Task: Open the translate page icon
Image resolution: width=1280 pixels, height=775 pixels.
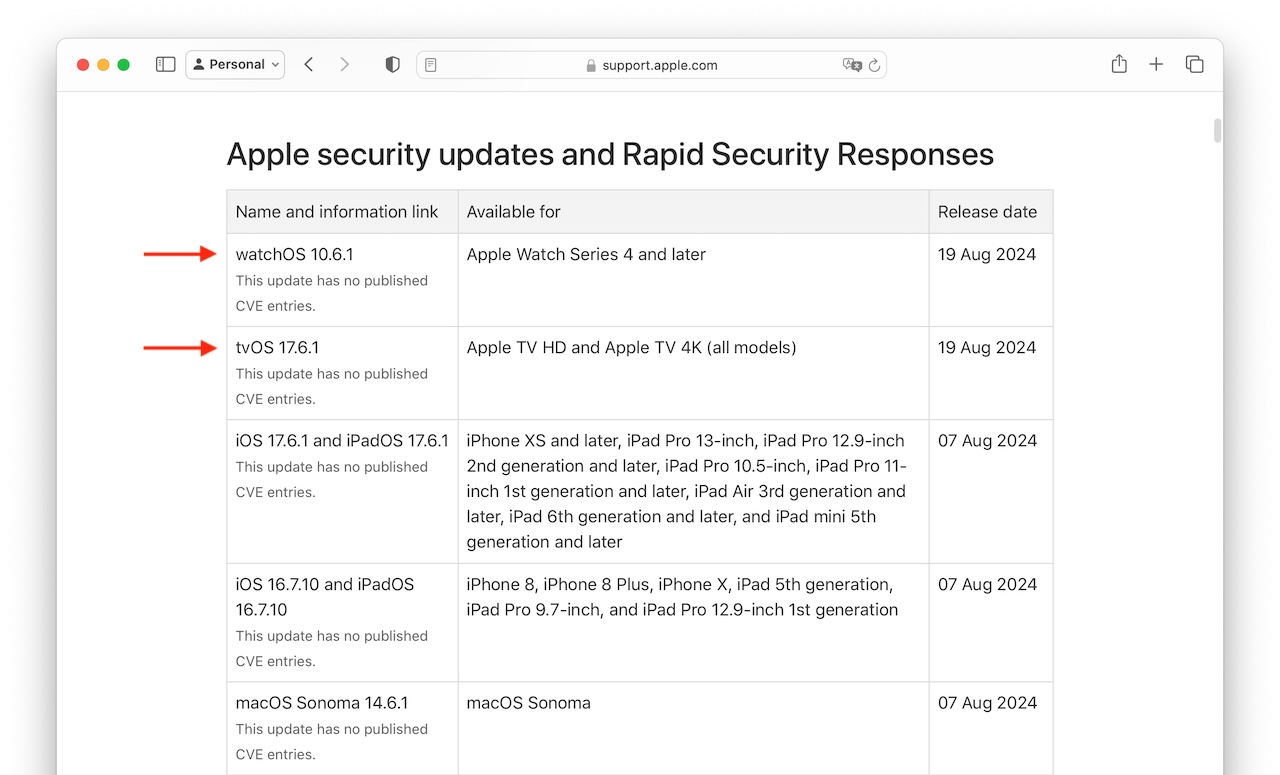Action: (851, 65)
